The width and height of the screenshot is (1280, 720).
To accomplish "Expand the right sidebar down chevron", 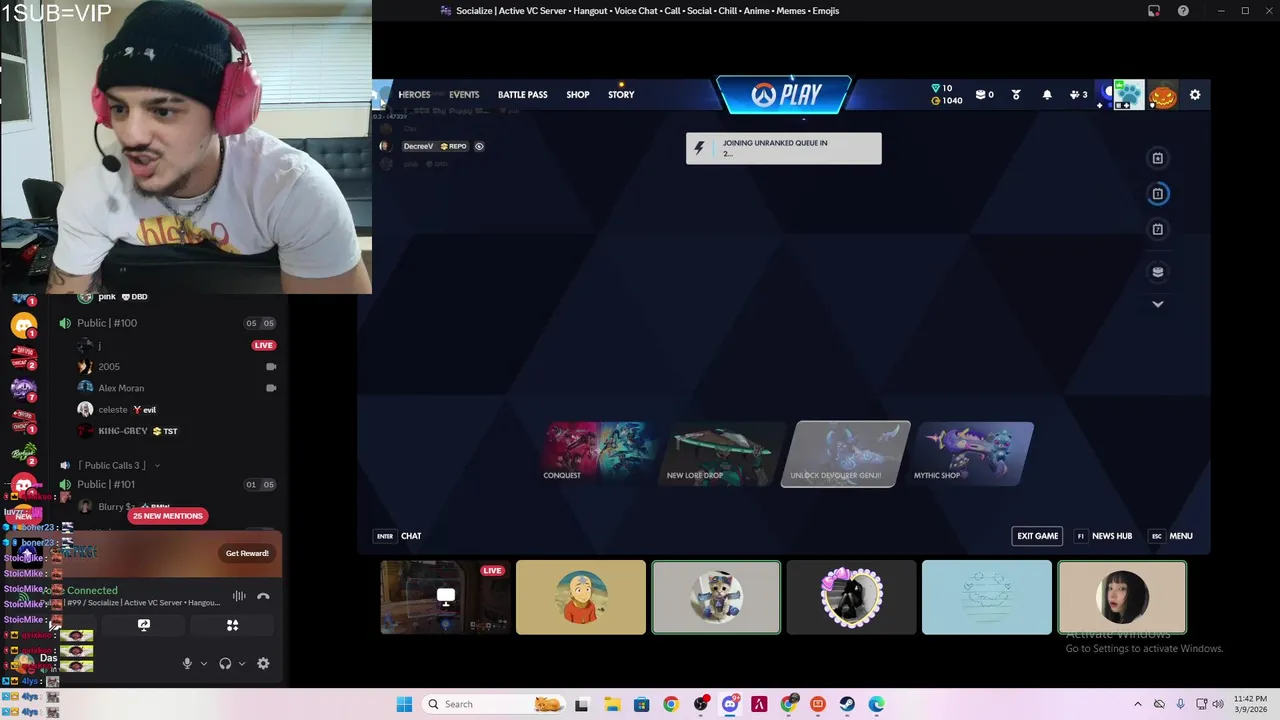I will coord(1158,304).
